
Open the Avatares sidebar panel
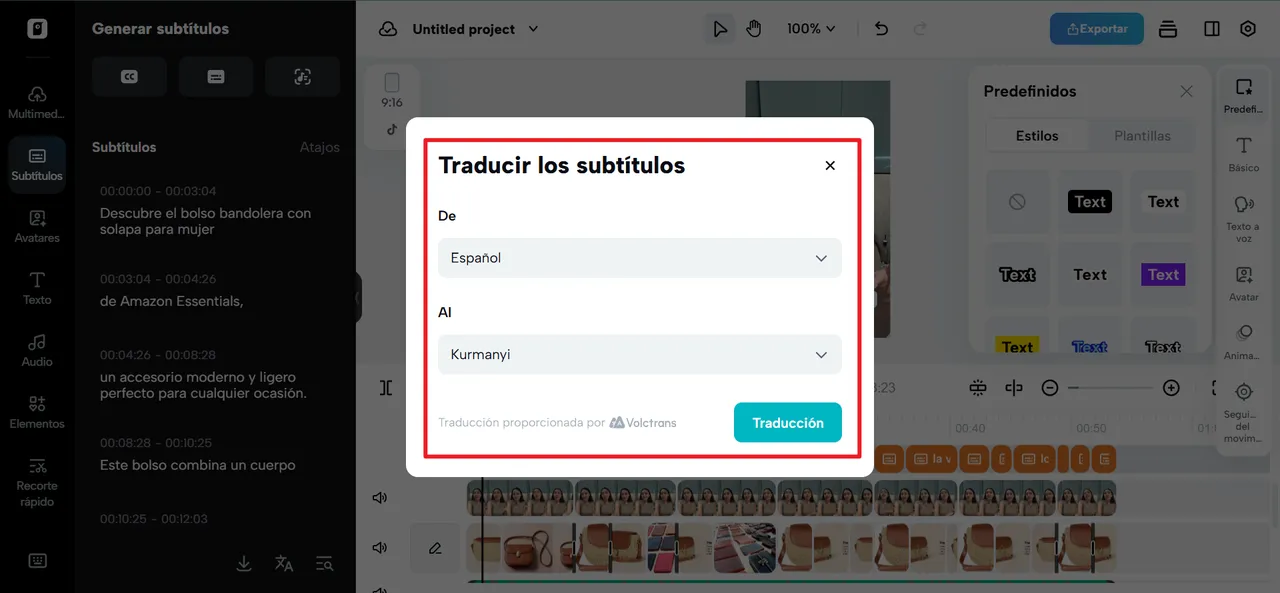(37, 227)
